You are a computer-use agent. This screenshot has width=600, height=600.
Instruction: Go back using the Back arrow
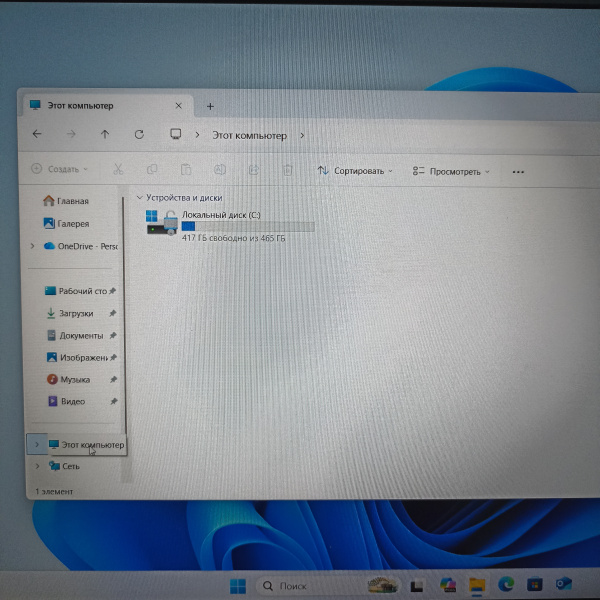pos(37,134)
